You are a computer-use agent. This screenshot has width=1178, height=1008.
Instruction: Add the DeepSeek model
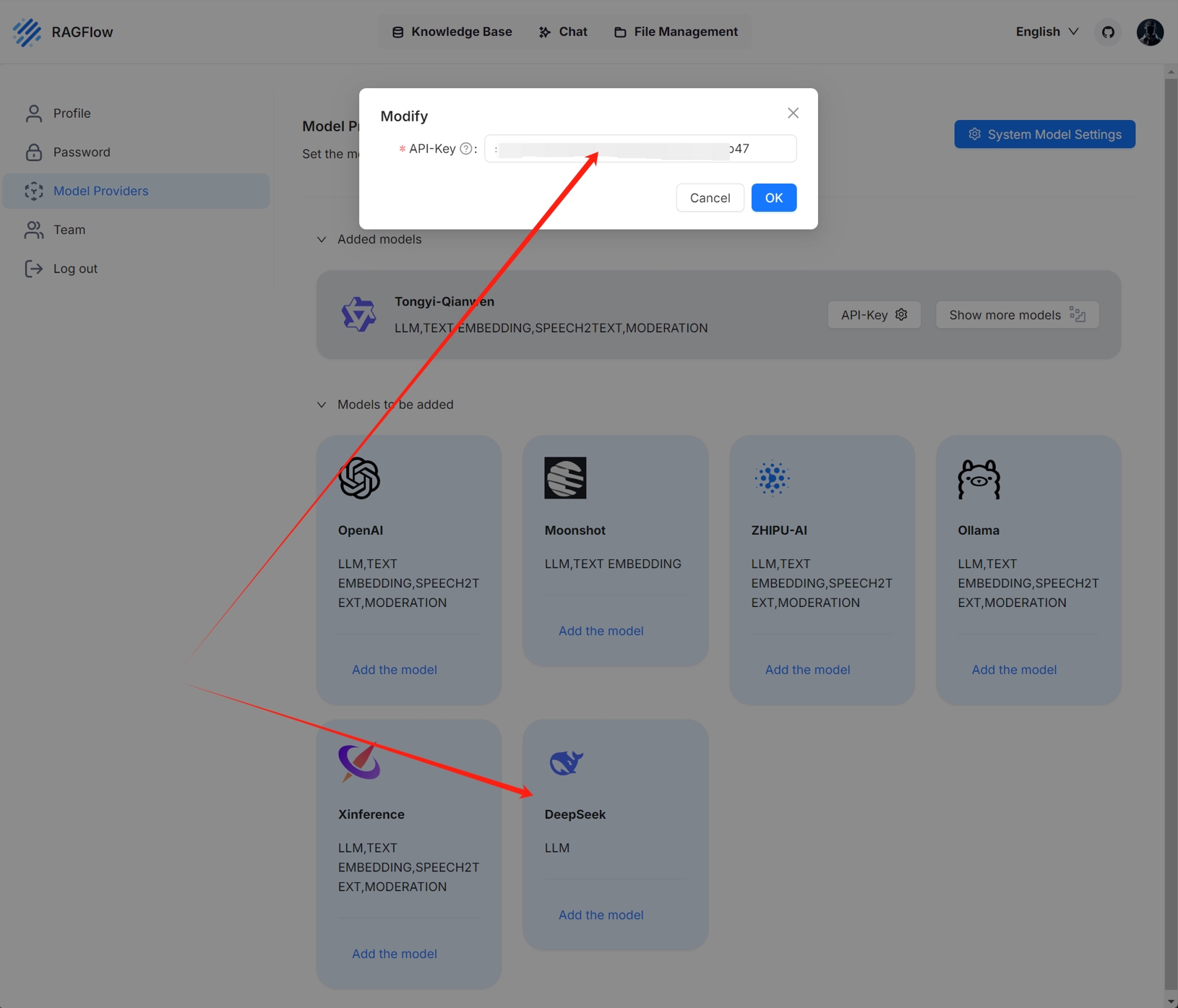pyautogui.click(x=601, y=915)
